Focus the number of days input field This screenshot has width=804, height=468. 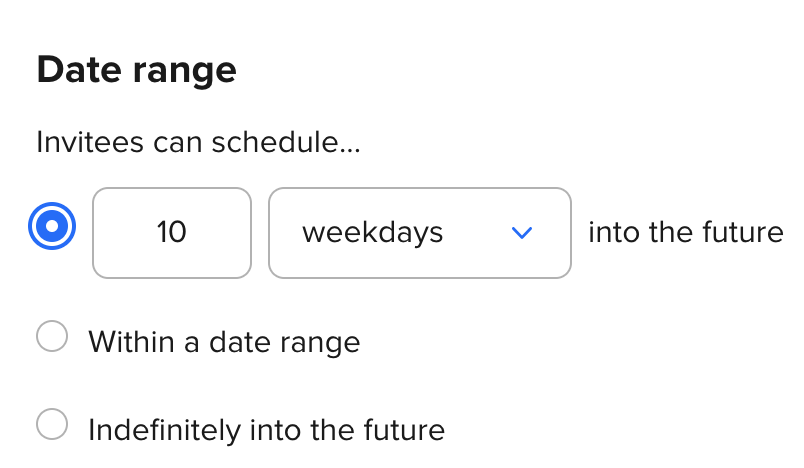point(171,233)
